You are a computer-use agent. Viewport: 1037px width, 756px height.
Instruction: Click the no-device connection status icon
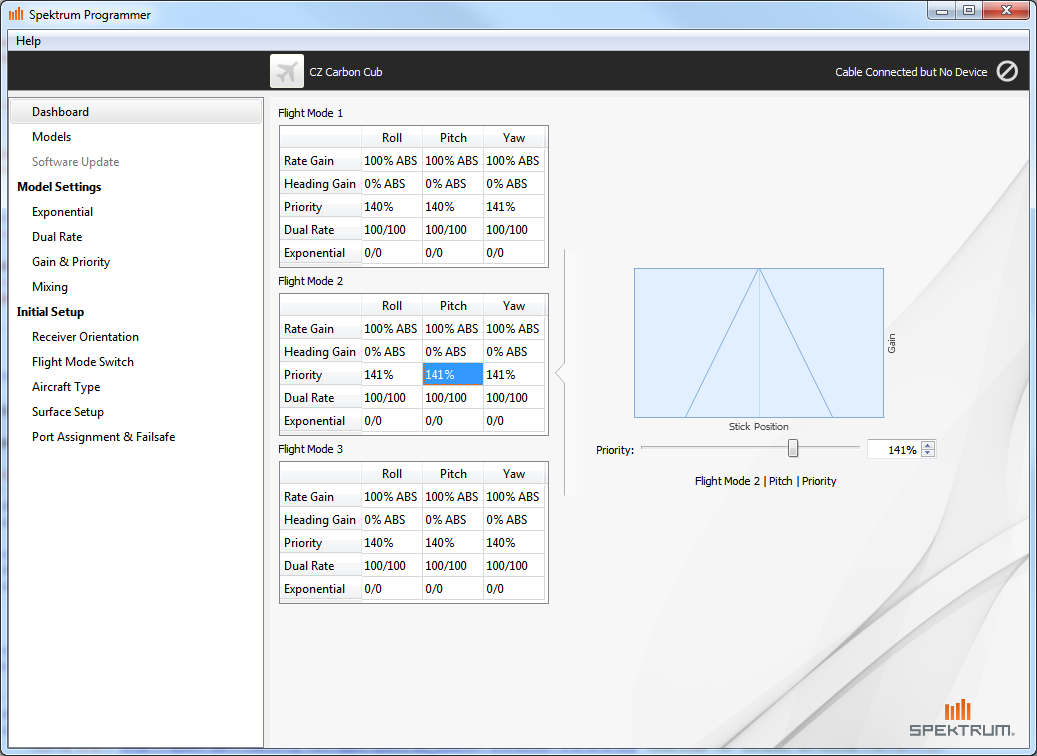[1007, 71]
